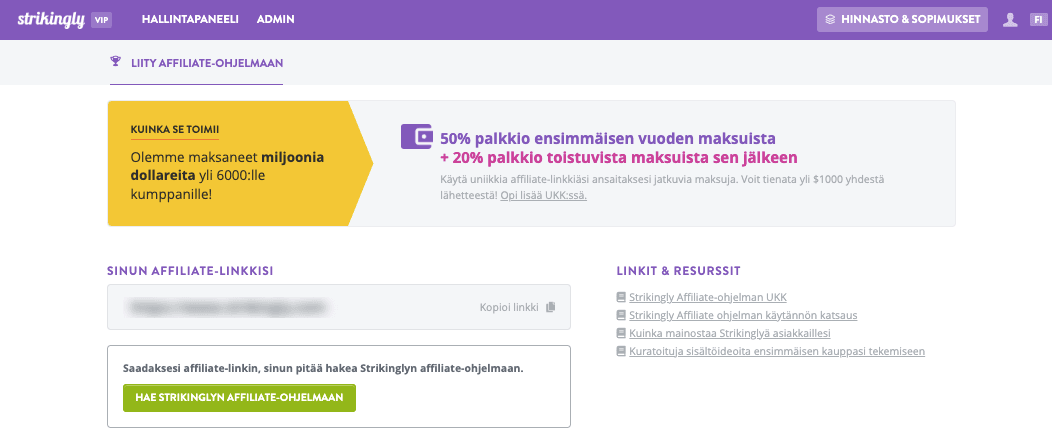
Task: Click the + 20% palkkio toistuvista text
Action: tap(619, 158)
